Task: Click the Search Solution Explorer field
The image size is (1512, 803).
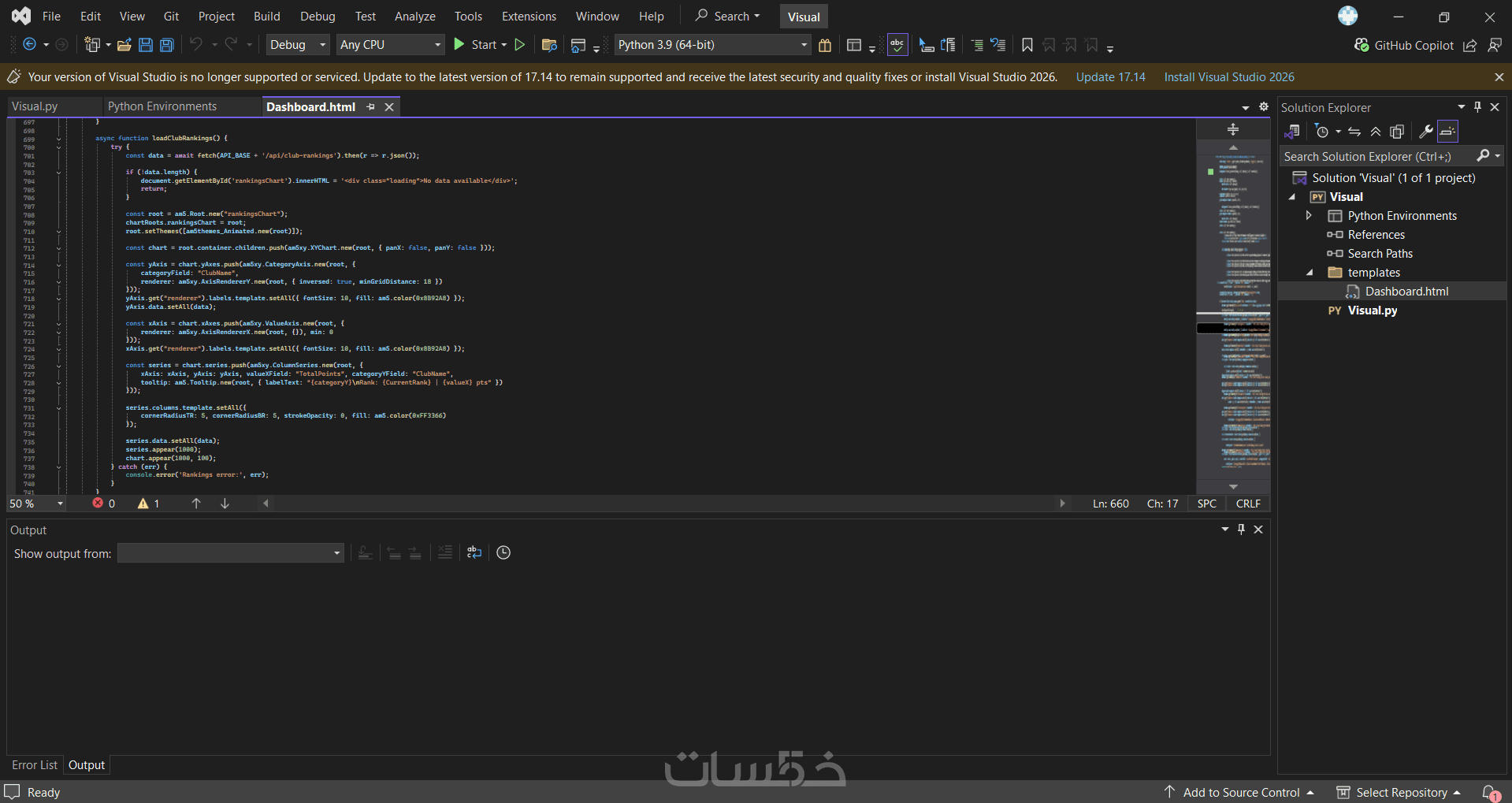Action: click(1375, 157)
